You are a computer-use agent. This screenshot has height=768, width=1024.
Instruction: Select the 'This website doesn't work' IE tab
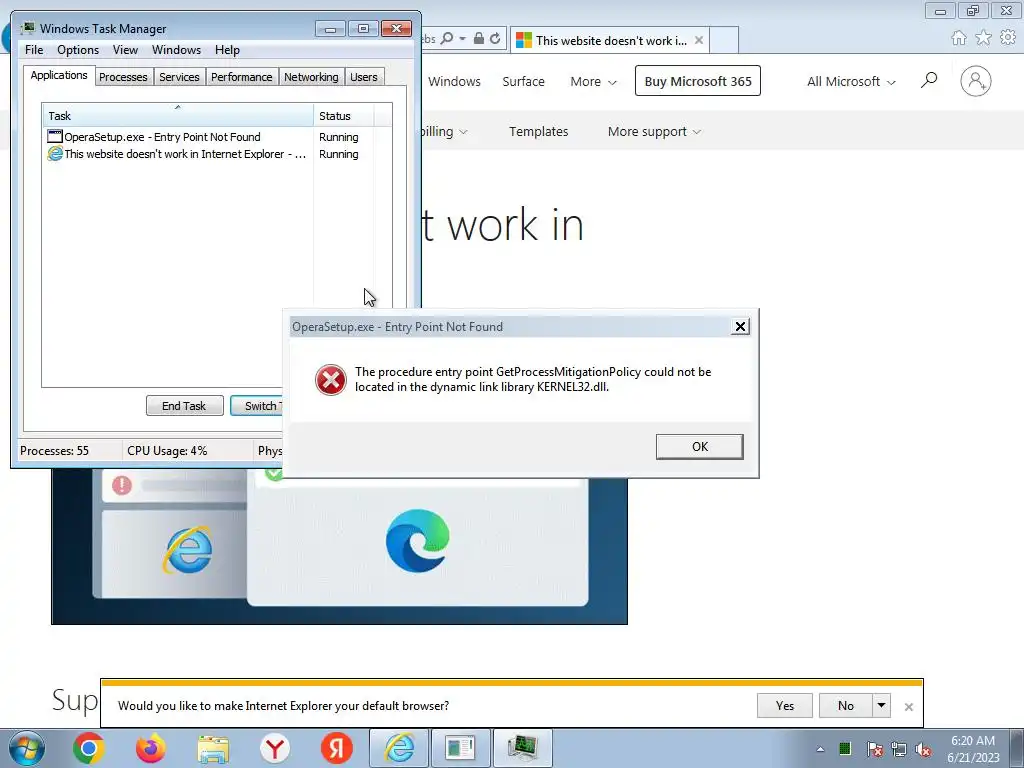(x=609, y=40)
